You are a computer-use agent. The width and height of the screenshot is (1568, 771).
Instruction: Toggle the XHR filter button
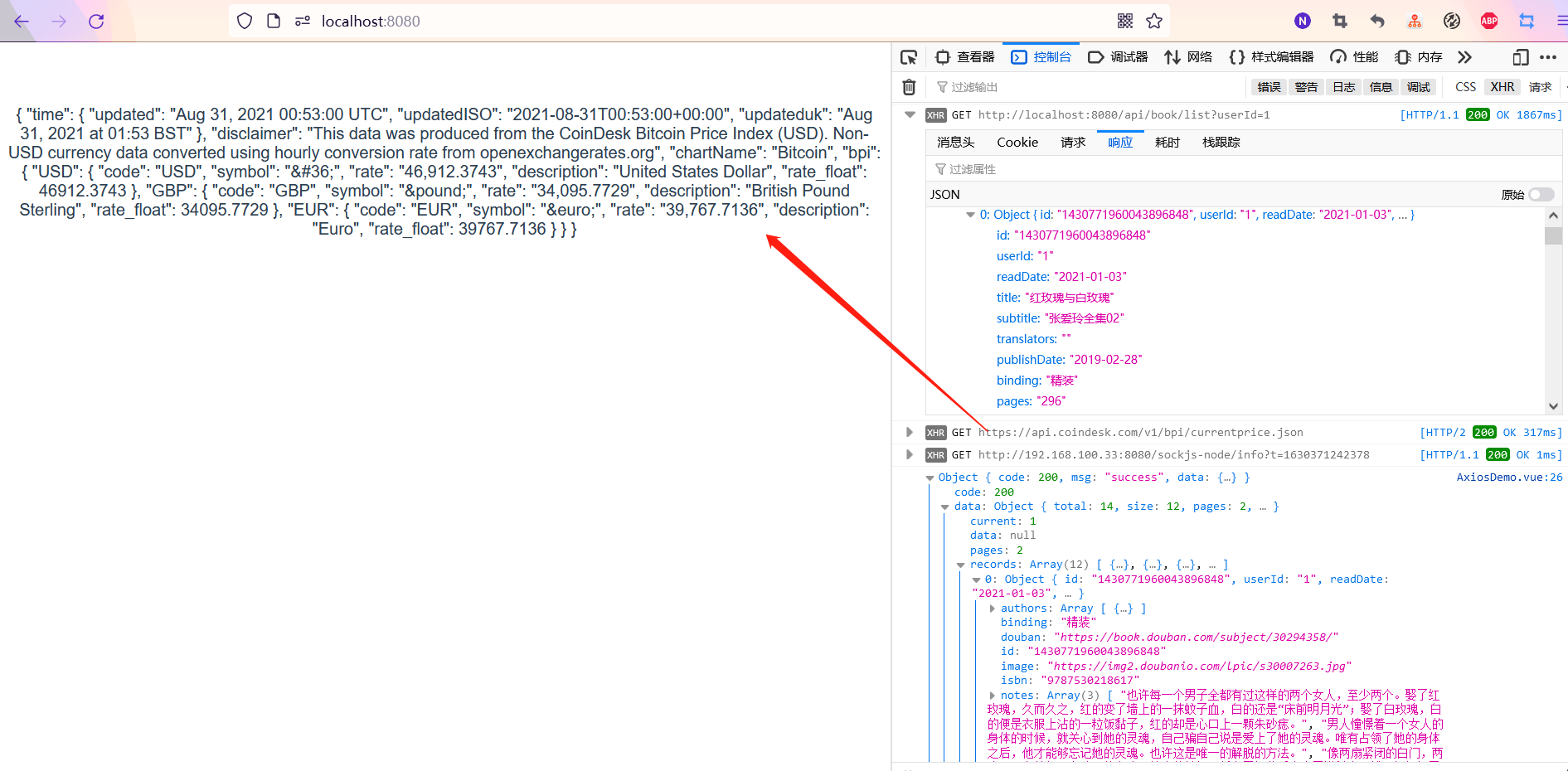(1502, 87)
